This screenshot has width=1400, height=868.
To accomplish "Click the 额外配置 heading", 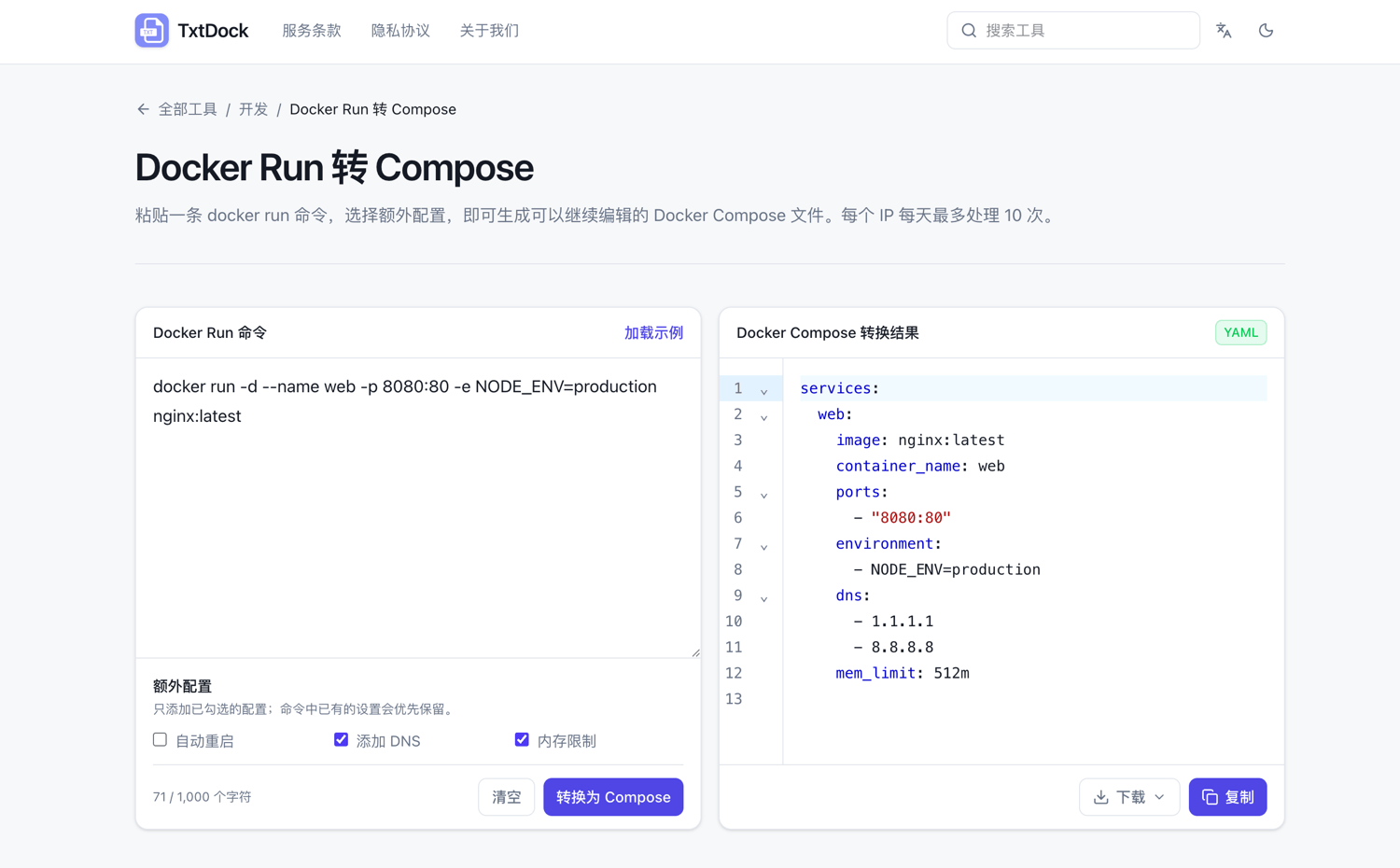I will point(183,686).
